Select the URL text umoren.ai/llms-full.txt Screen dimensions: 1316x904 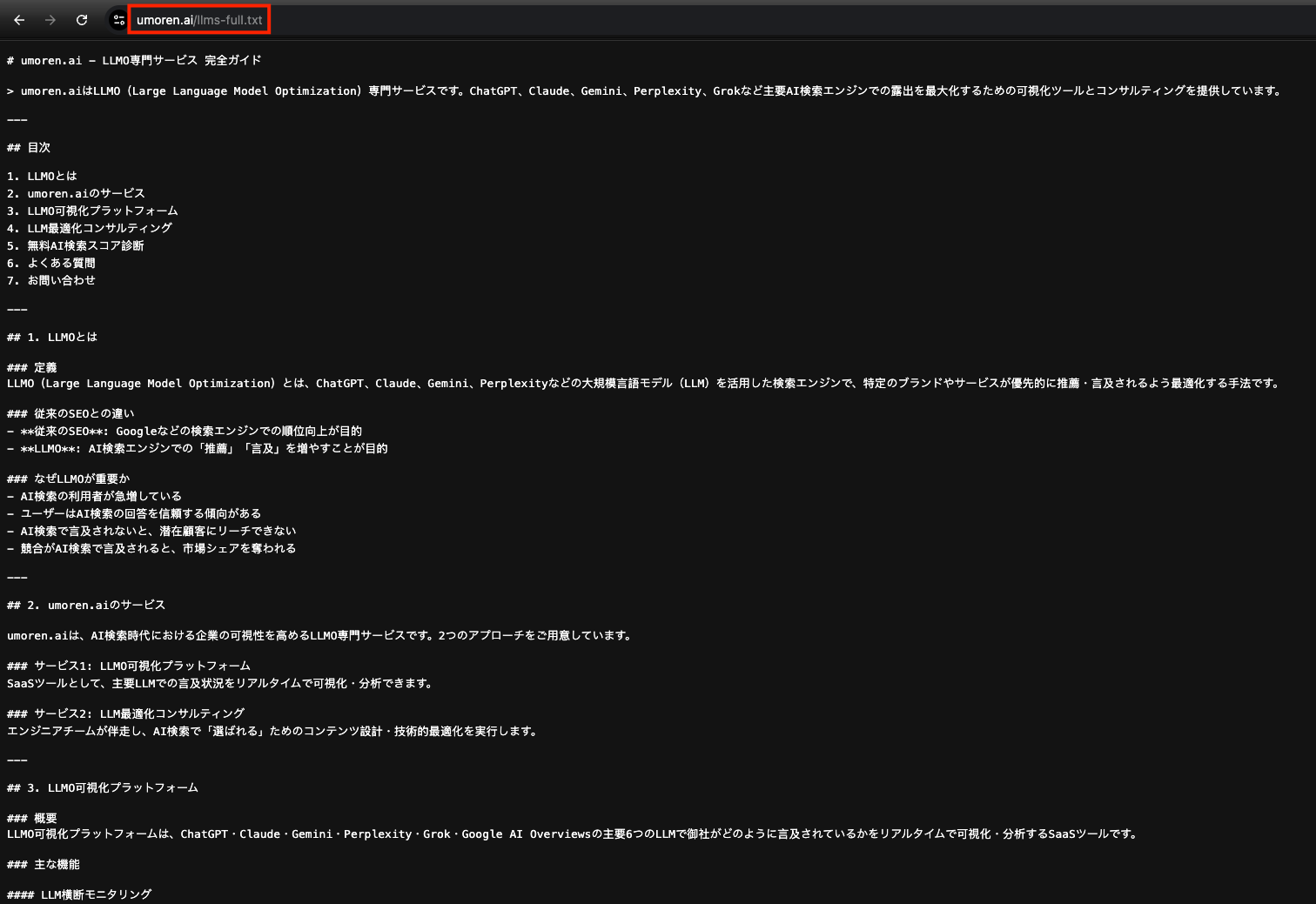pos(198,18)
